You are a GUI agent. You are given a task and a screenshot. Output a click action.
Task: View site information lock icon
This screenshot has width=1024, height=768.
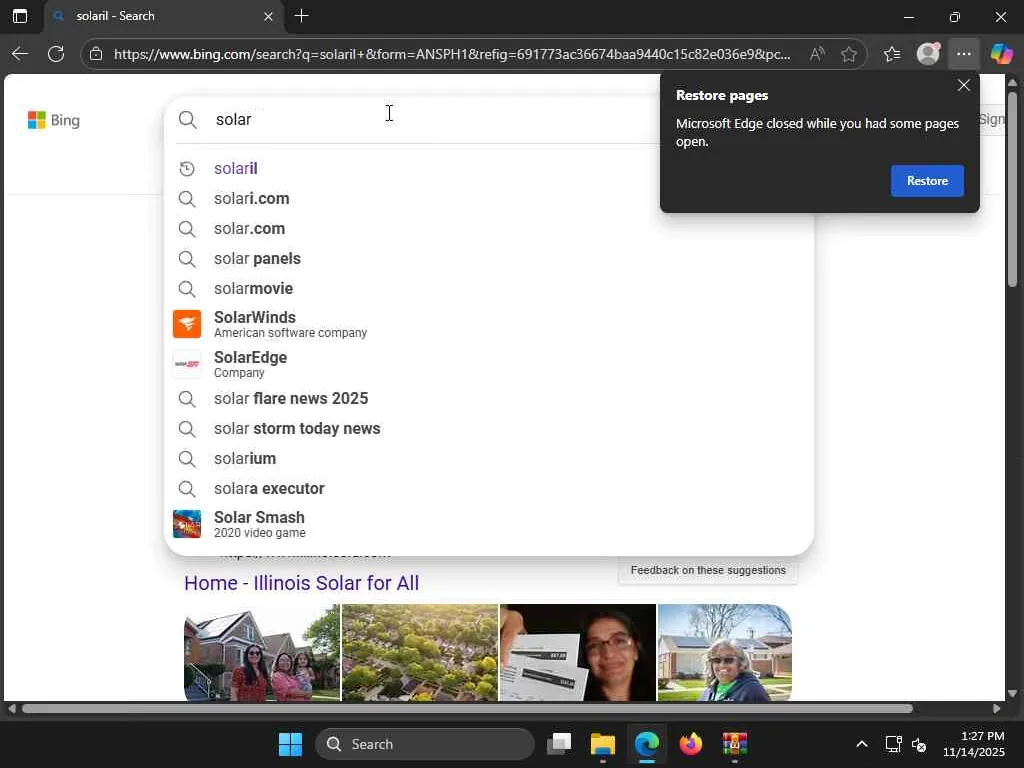[x=96, y=54]
